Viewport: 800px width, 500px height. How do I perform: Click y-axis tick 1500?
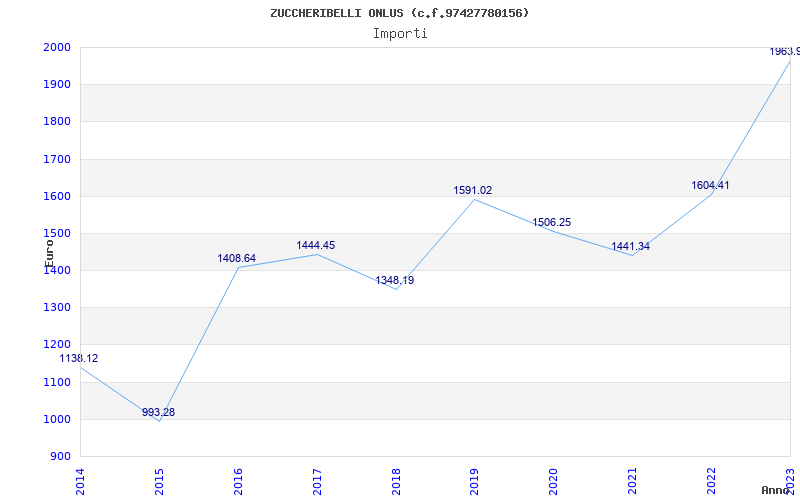(55, 234)
